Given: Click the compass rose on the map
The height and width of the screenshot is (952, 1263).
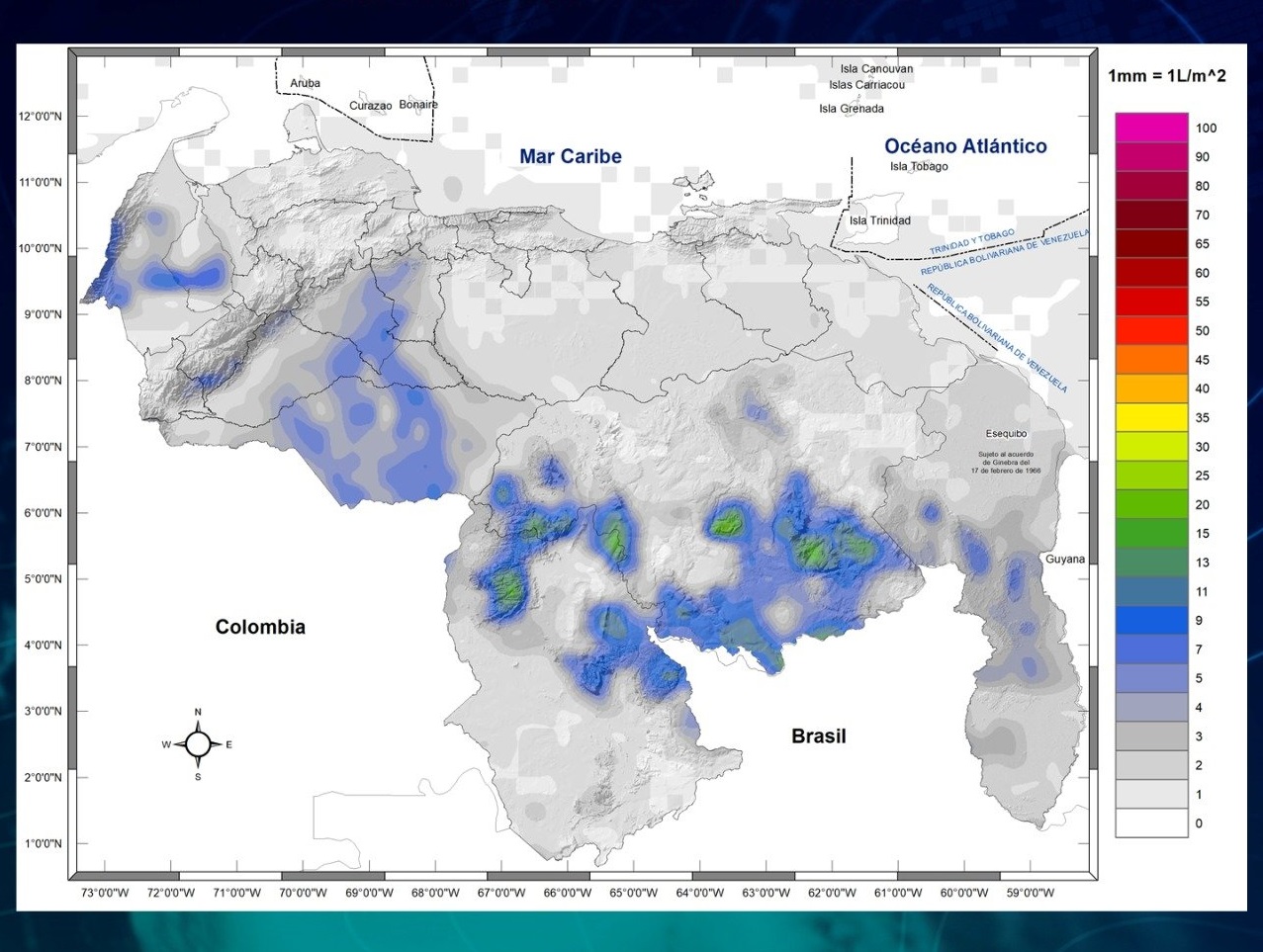Looking at the screenshot, I should tap(198, 744).
